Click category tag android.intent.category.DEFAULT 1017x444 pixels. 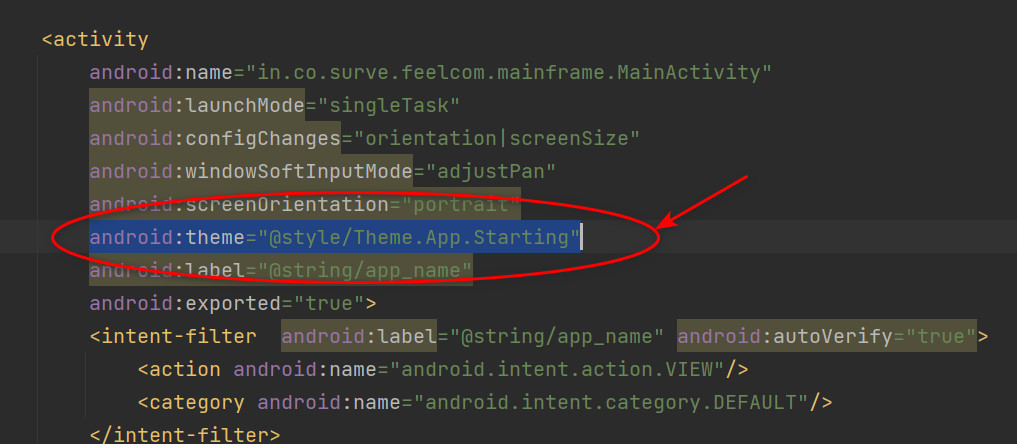(x=485, y=403)
